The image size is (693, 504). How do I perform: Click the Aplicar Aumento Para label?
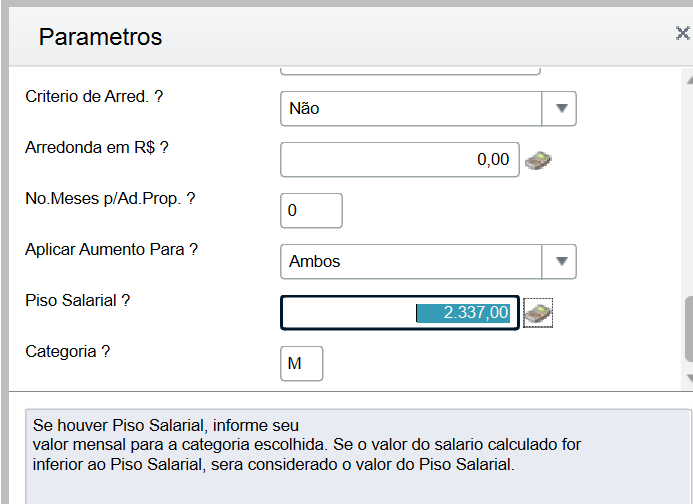click(111, 249)
